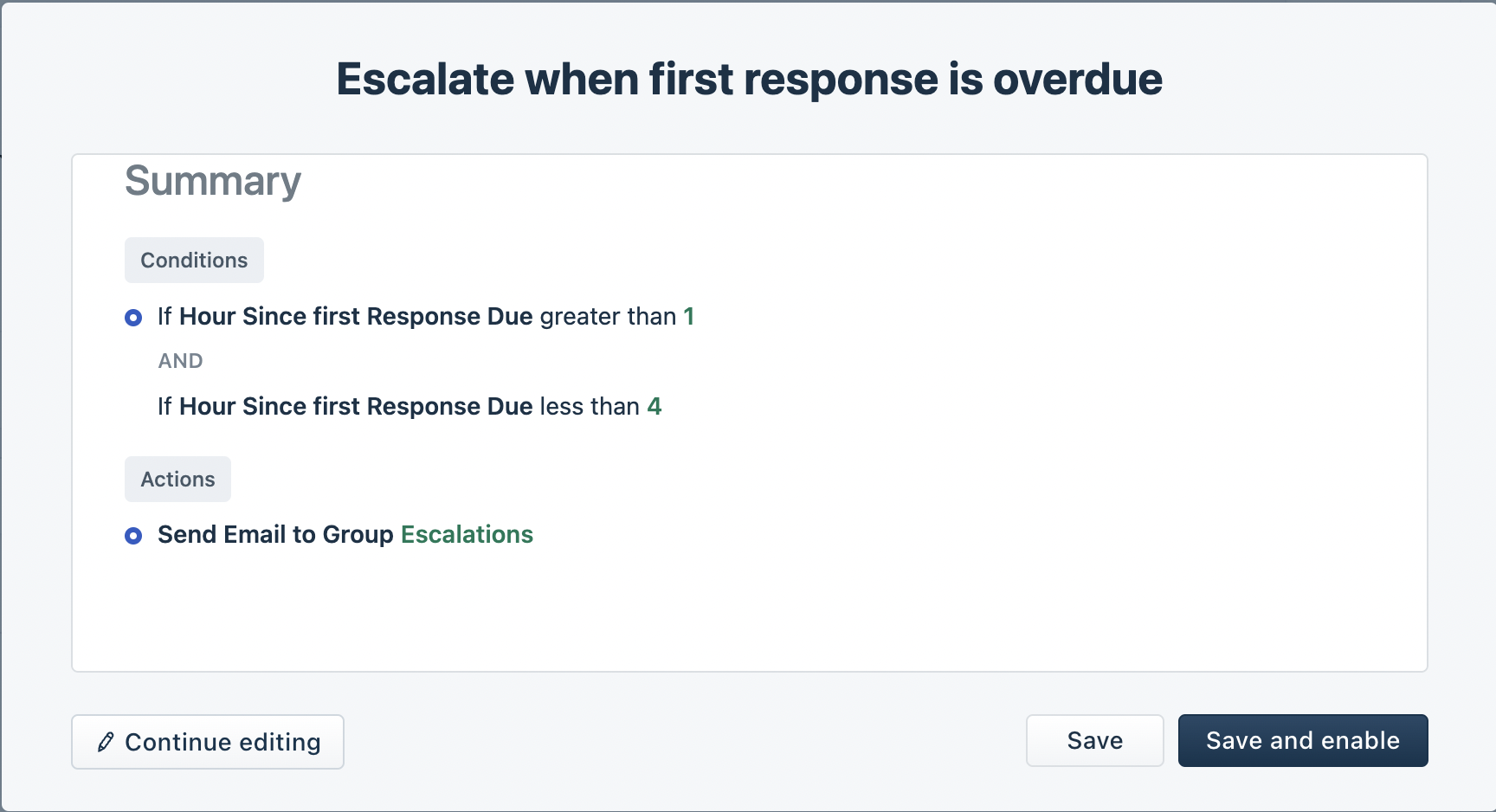
Task: Select the value 4 in the second condition
Action: pyautogui.click(x=655, y=406)
